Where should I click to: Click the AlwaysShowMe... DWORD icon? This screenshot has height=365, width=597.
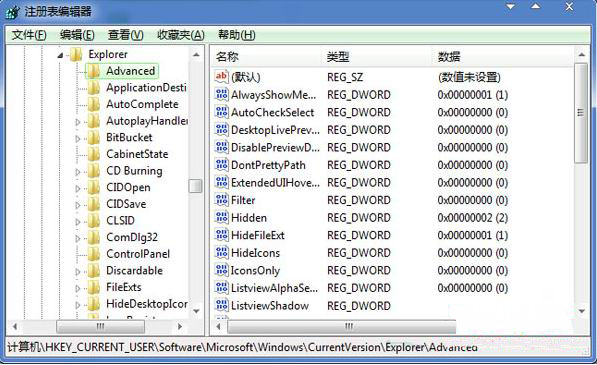tap(221, 94)
